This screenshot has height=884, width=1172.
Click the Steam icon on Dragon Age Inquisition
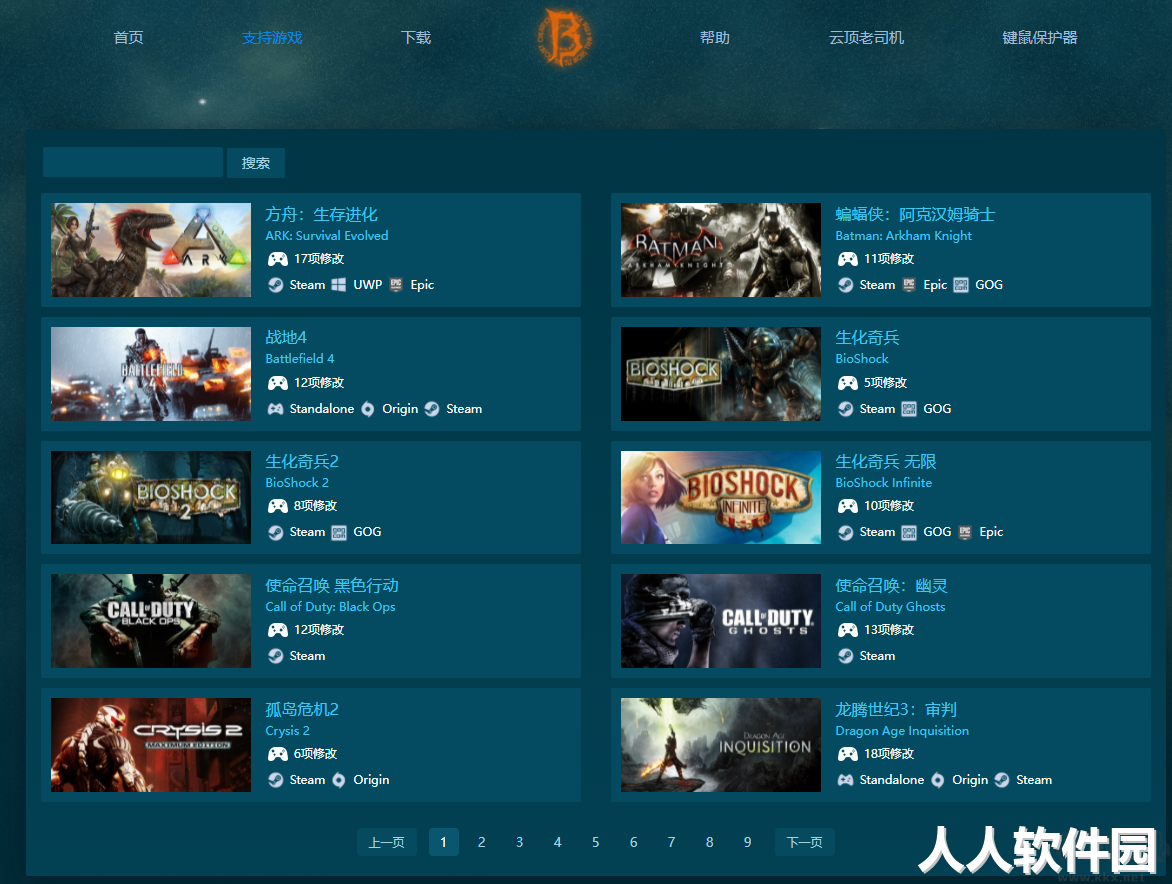click(x=1002, y=780)
